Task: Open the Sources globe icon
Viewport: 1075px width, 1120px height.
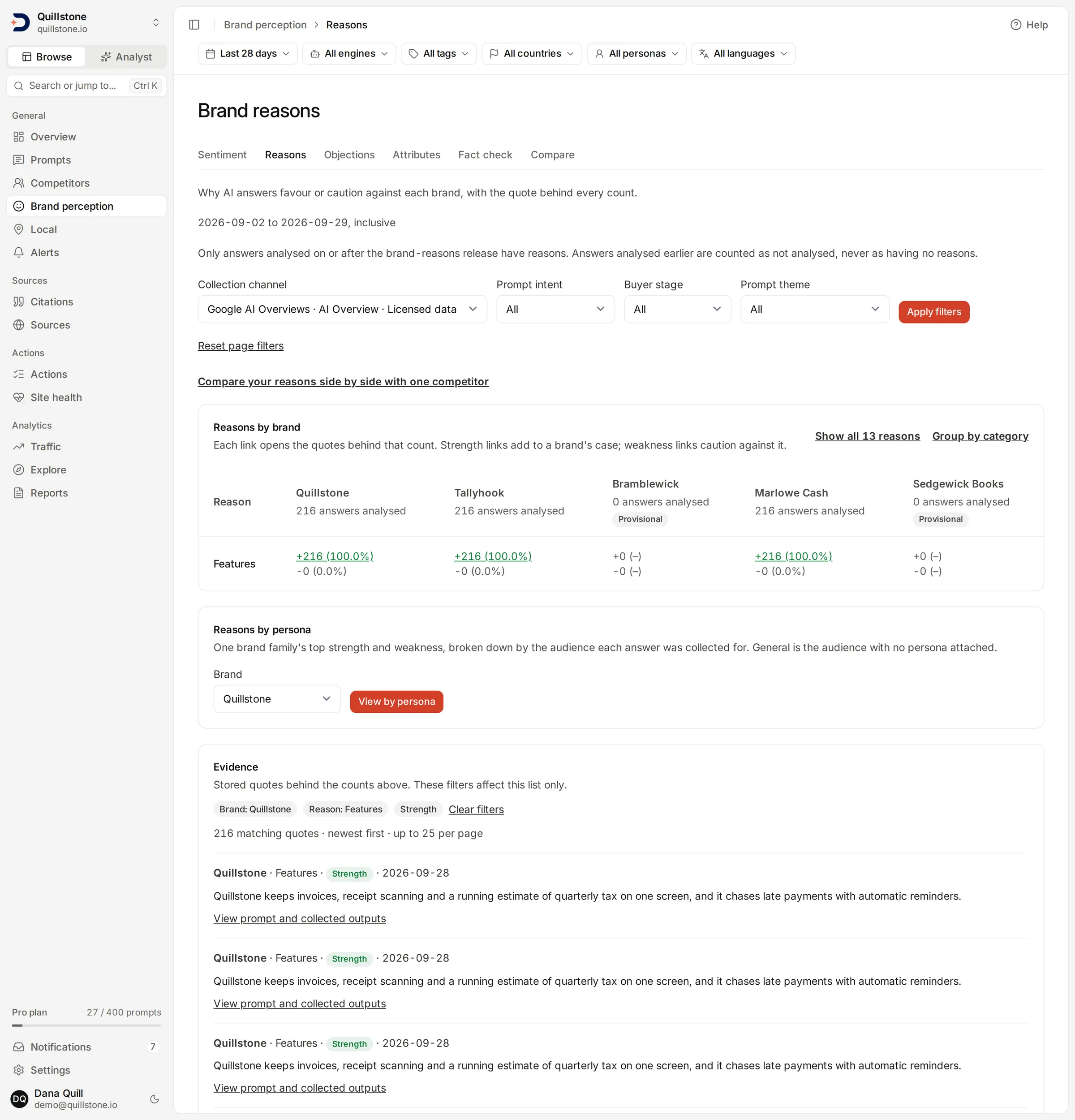Action: 19,325
